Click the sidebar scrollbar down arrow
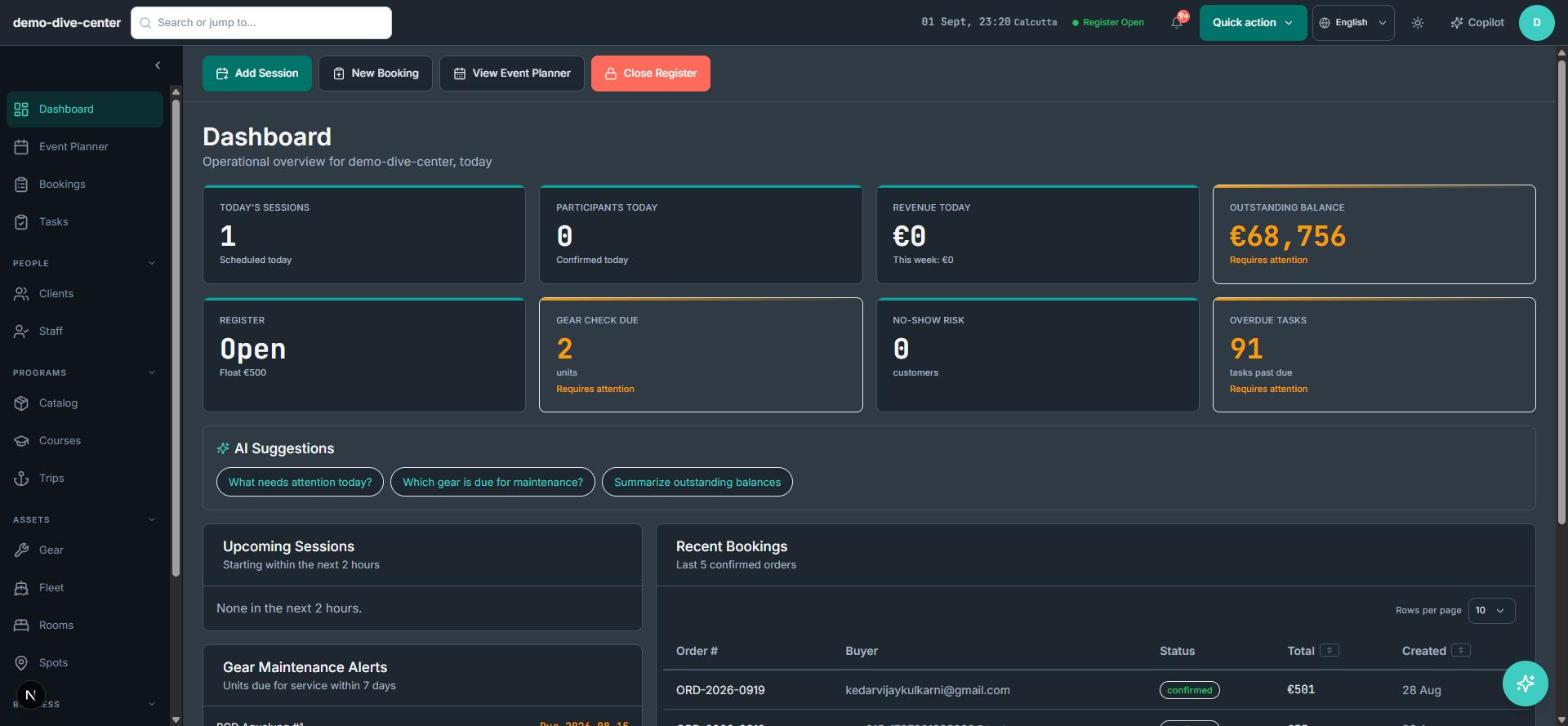This screenshot has height=726, width=1568. [176, 719]
